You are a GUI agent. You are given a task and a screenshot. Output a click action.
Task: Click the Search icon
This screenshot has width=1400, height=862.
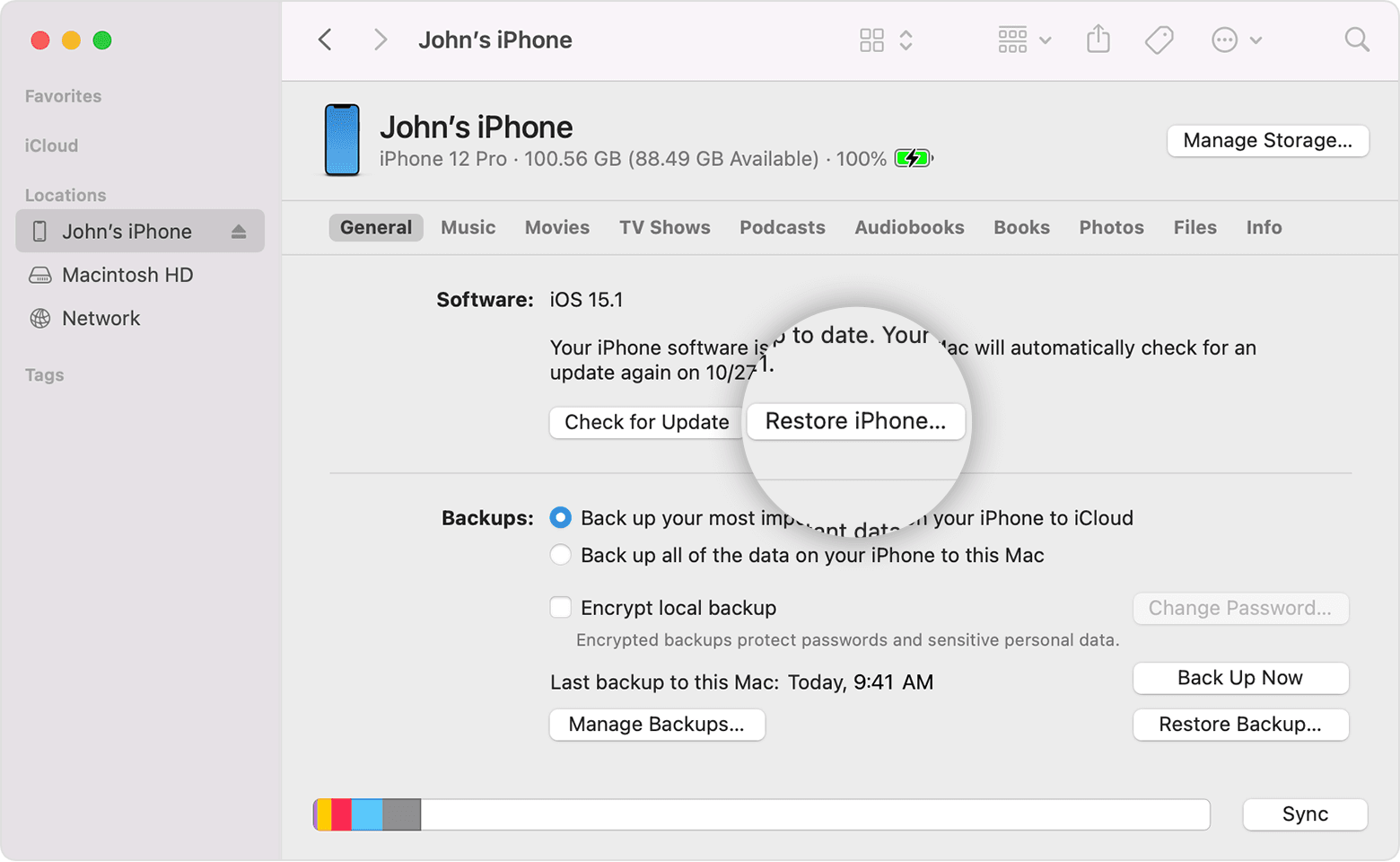tap(1356, 40)
